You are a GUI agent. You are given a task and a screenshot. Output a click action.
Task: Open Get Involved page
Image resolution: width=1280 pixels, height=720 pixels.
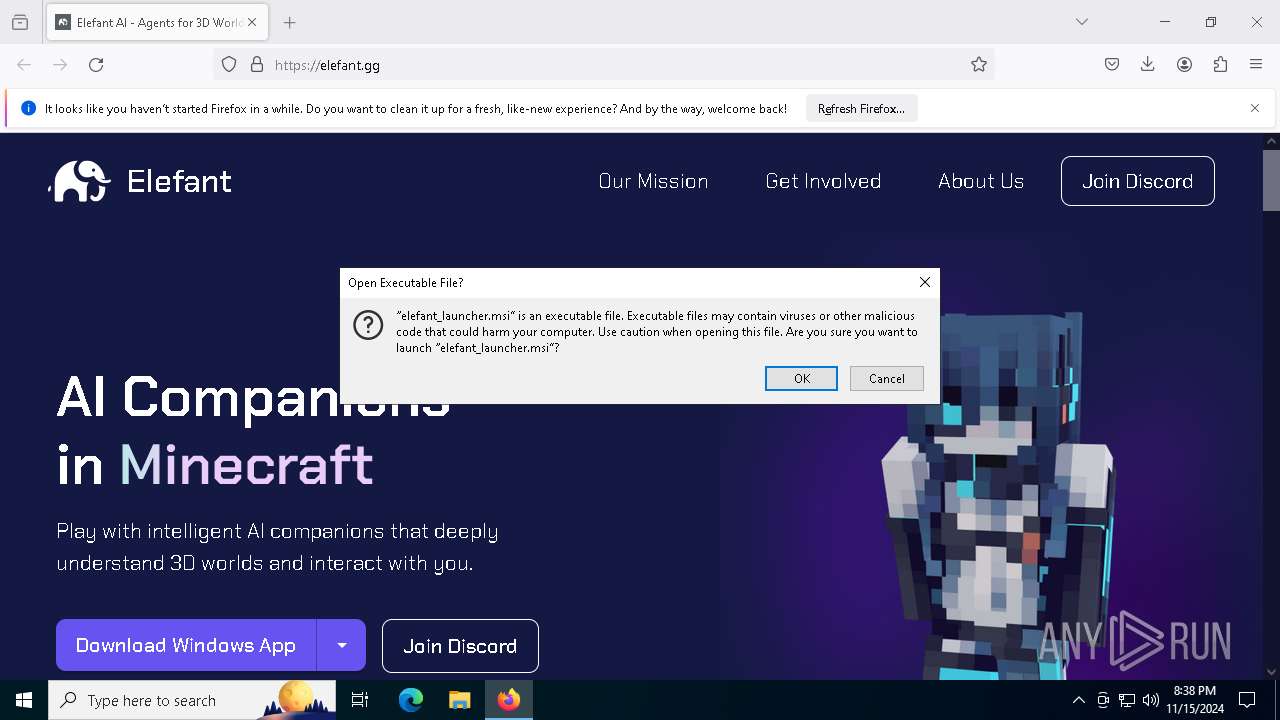[823, 181]
